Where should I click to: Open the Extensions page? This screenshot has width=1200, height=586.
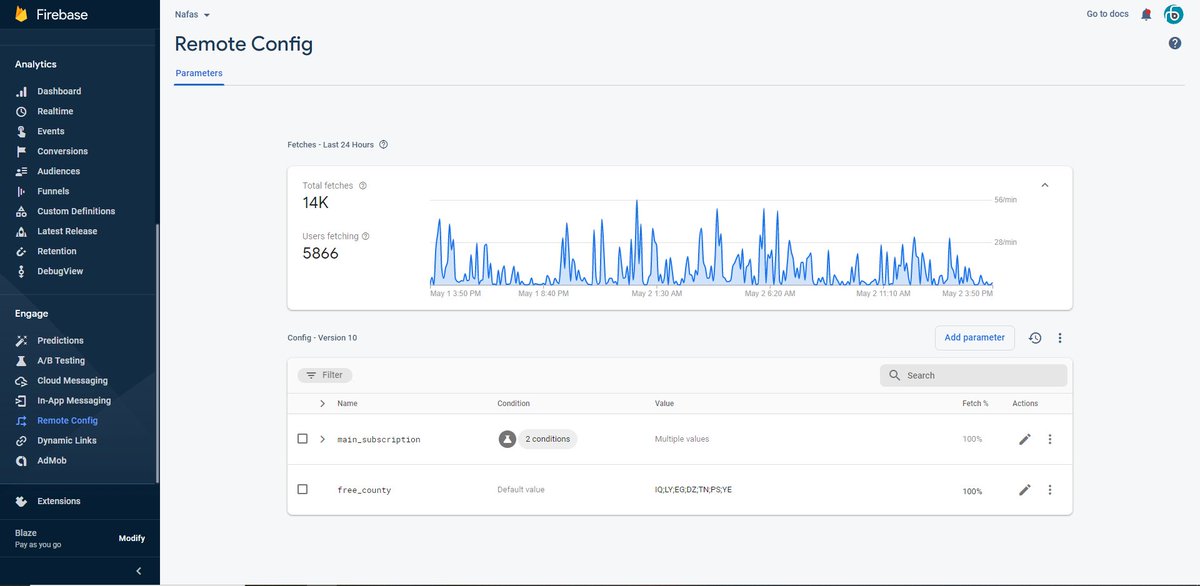[x=58, y=501]
